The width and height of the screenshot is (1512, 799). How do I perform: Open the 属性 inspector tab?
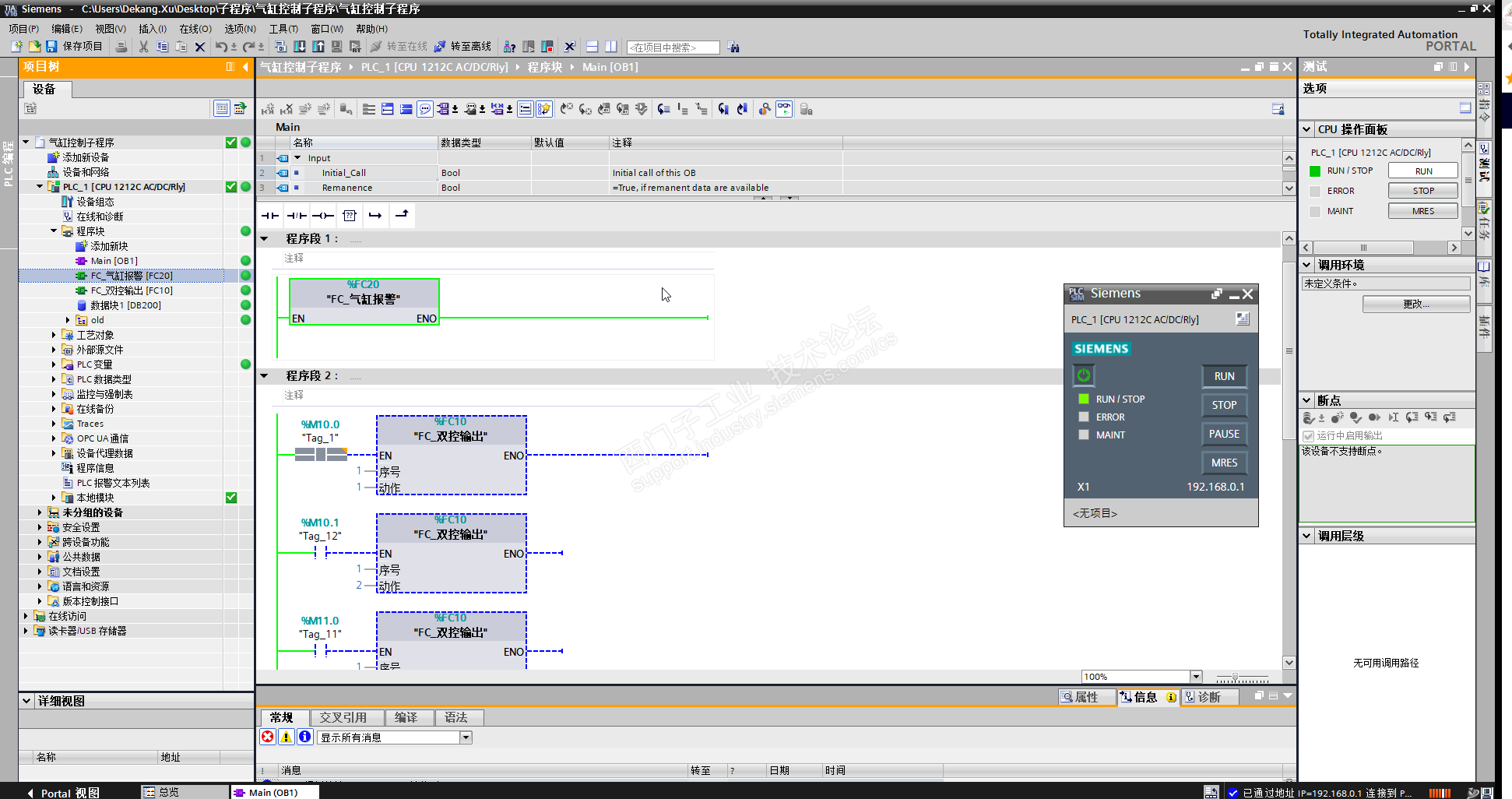pyautogui.click(x=1086, y=697)
